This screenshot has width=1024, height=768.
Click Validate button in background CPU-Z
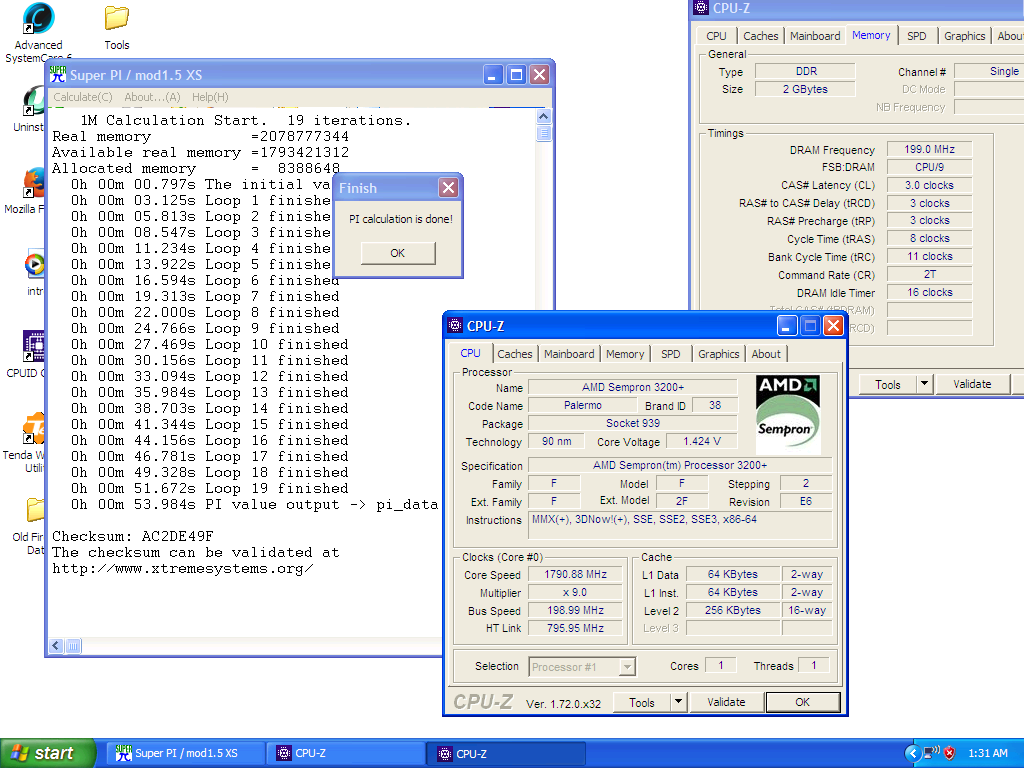[972, 384]
